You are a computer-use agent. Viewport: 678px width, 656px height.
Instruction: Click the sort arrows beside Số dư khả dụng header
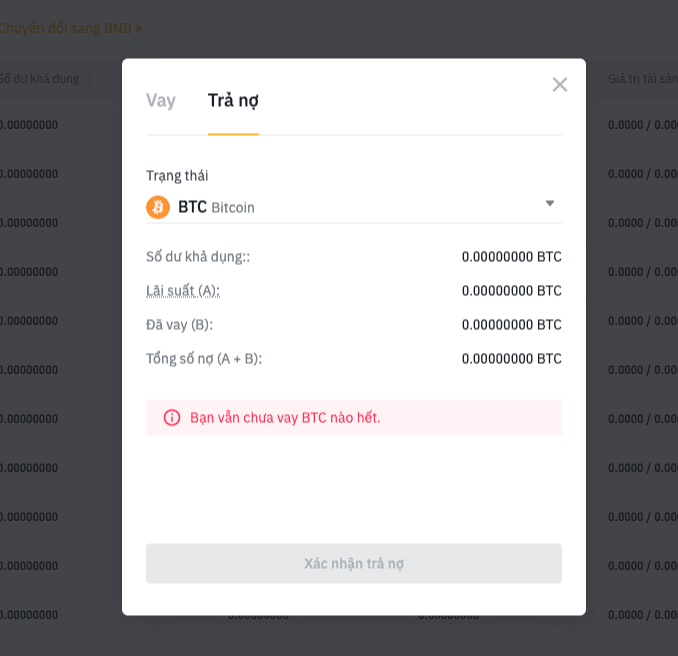click(x=89, y=80)
